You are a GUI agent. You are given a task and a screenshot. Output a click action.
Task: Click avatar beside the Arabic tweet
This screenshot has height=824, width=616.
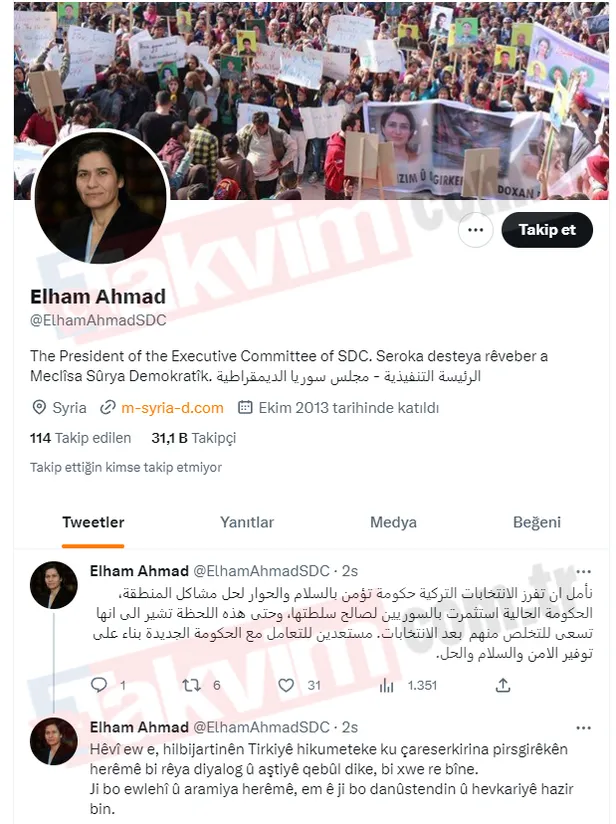tap(54, 585)
